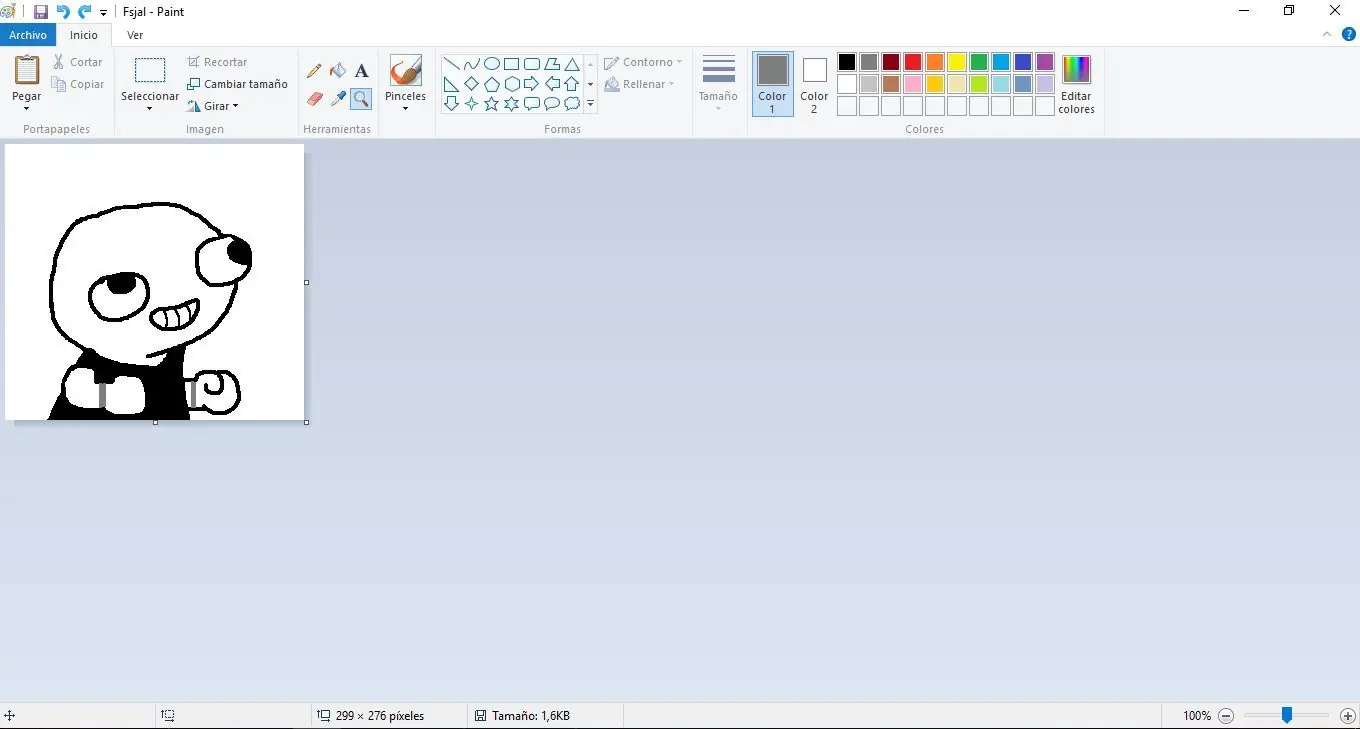
Task: Expand the shapes gallery with More arrow
Action: tap(590, 104)
